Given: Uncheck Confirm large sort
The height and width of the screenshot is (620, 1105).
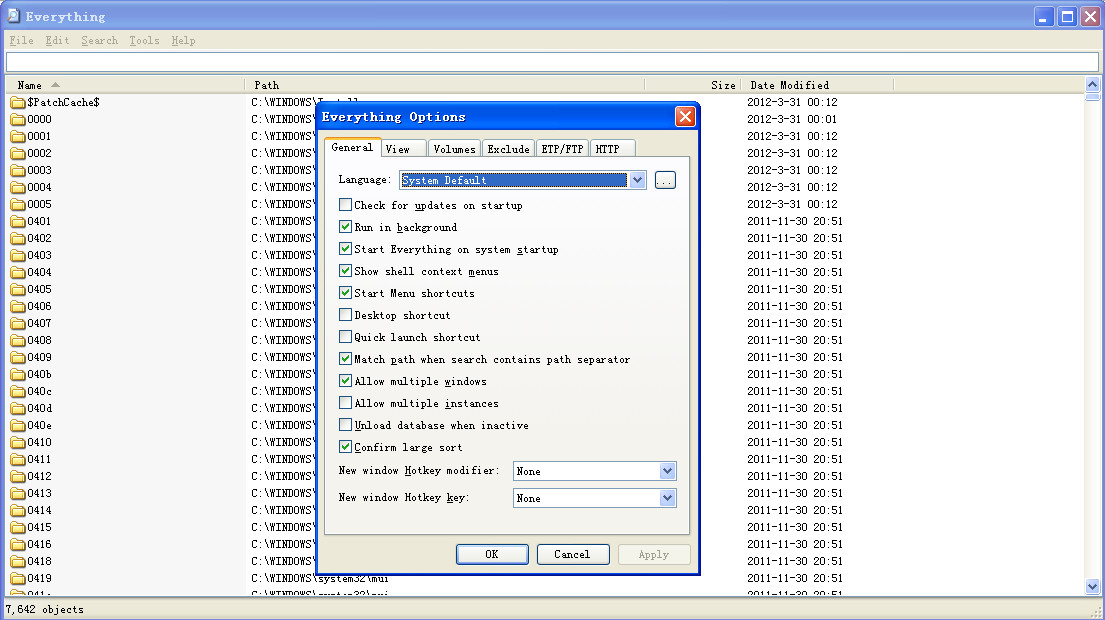Looking at the screenshot, I should 345,447.
